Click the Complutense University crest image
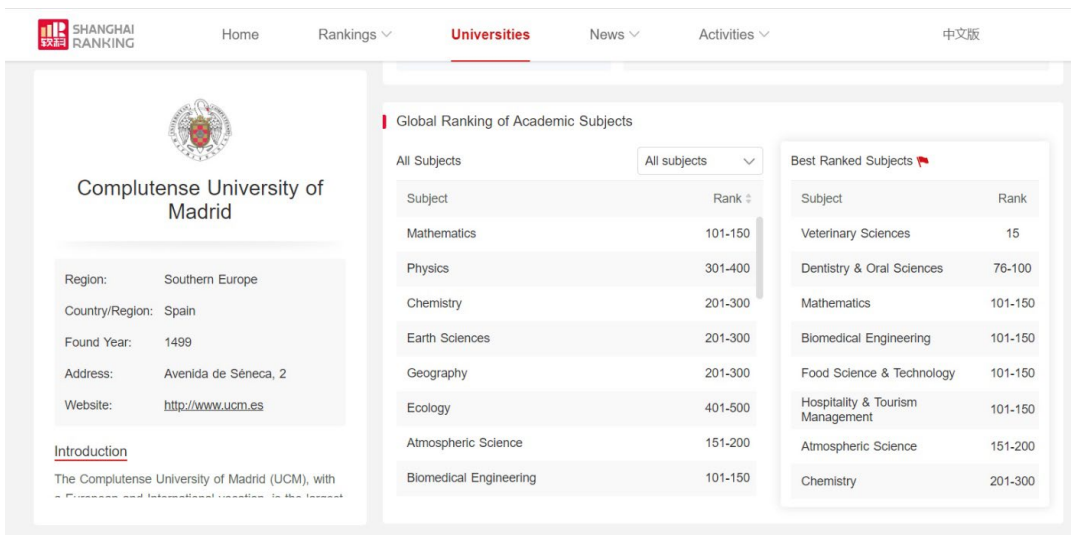 (x=200, y=129)
